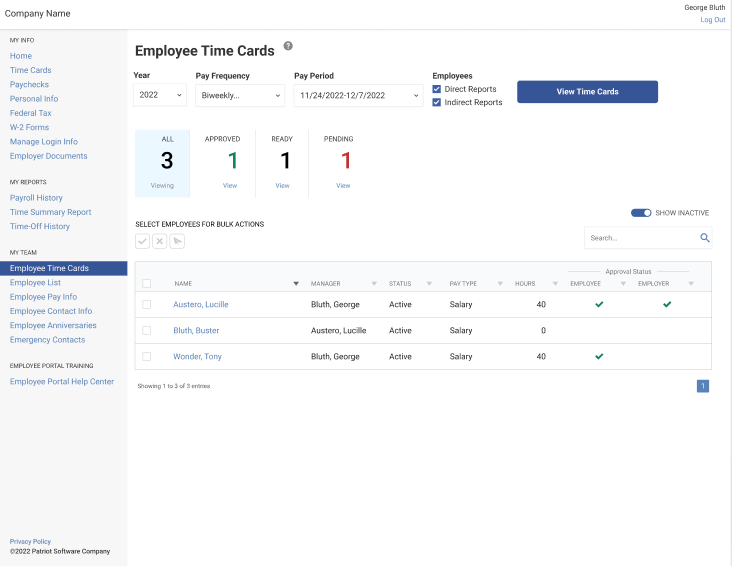Open Time Cards in sidebar
Image resolution: width=732 pixels, height=566 pixels.
click(31, 70)
